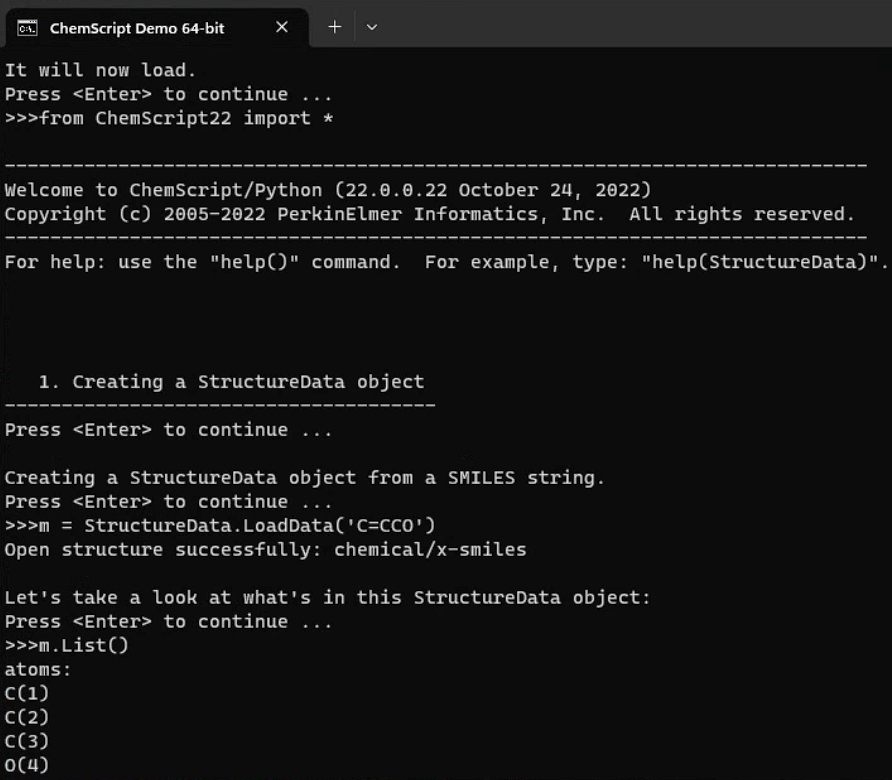Open the terminal profile selector chevron

tap(371, 27)
